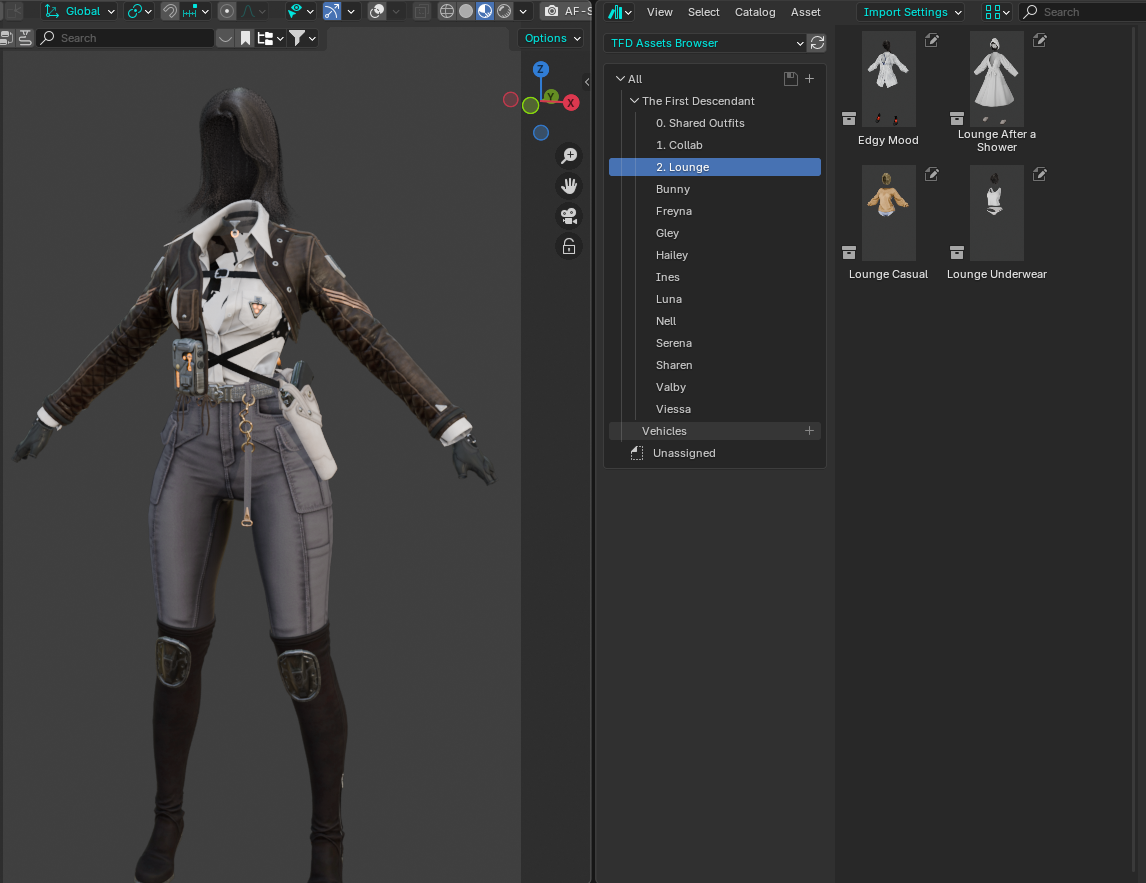The width and height of the screenshot is (1146, 883).
Task: Open the View menu in asset browser
Action: [659, 12]
